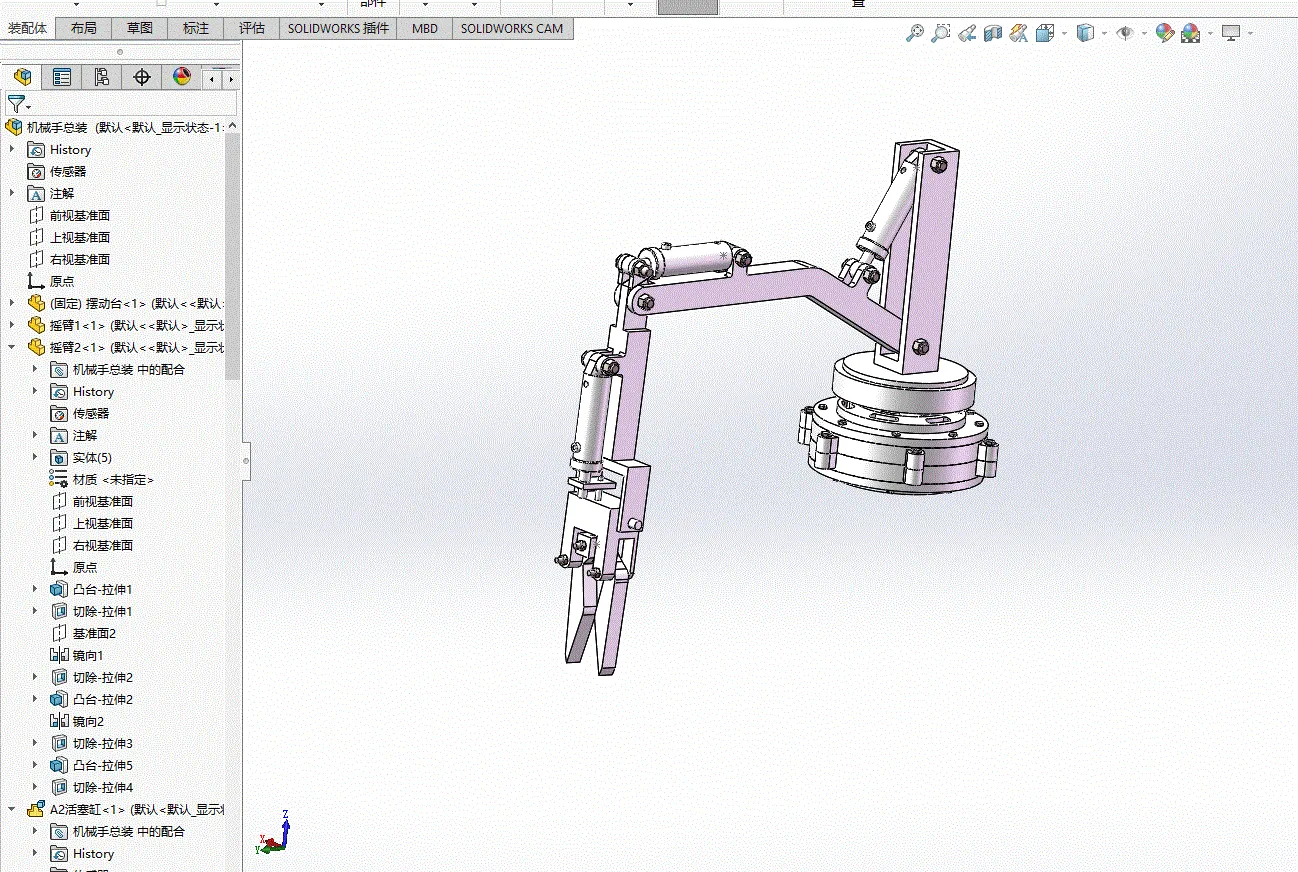Select the Zoom to Area tool
This screenshot has width=1298, height=872.
click(x=940, y=34)
